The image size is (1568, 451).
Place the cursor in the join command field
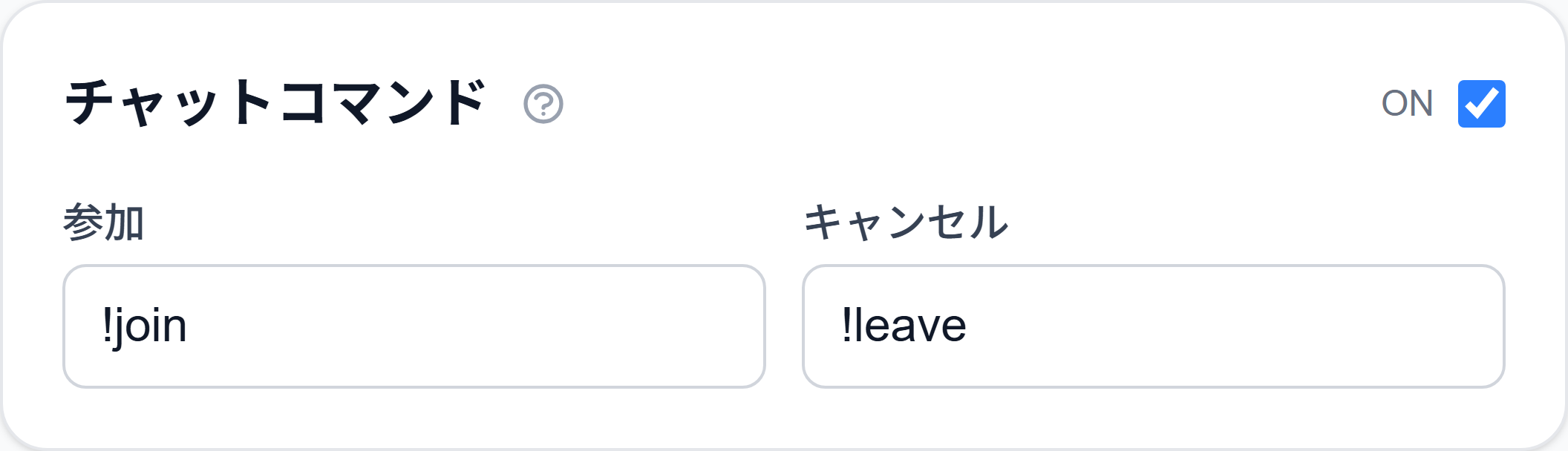tap(414, 326)
